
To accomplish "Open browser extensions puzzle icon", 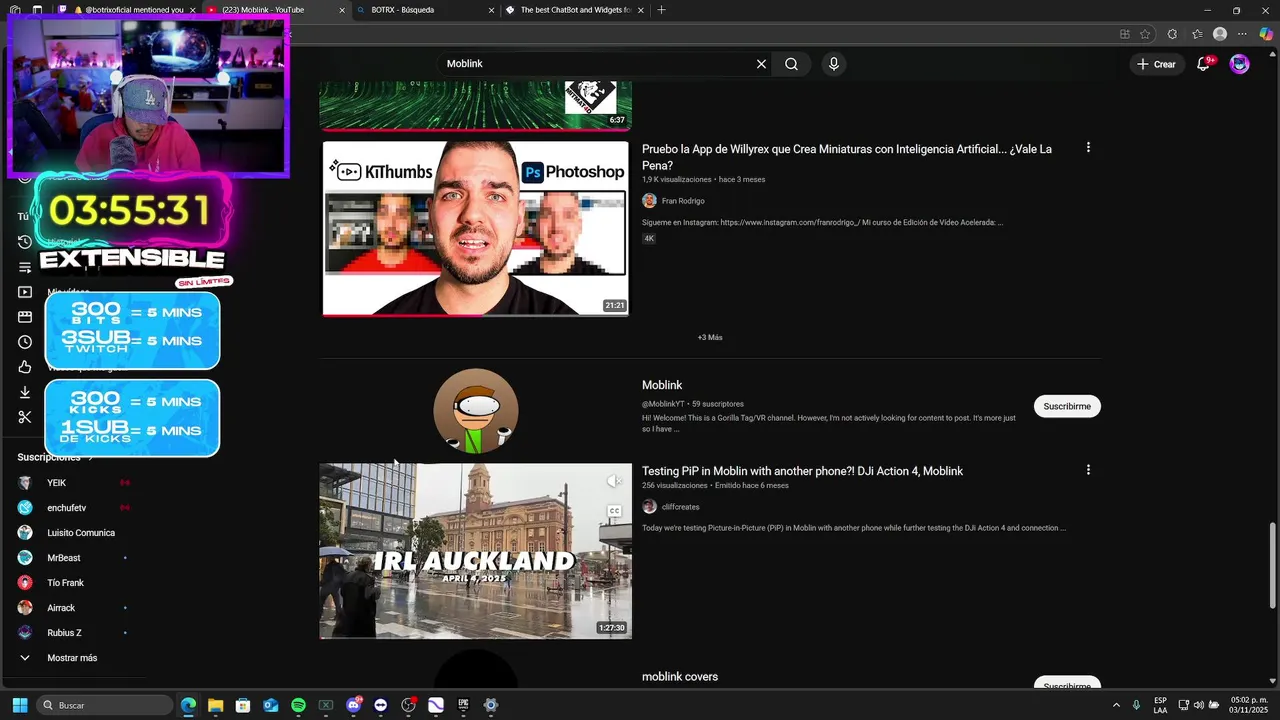I will coord(1173,34).
